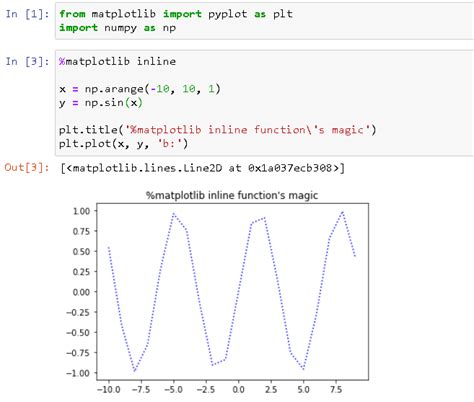Click the y-axis tick label 0.75
Screen dimensions: 474x402
pos(82,231)
